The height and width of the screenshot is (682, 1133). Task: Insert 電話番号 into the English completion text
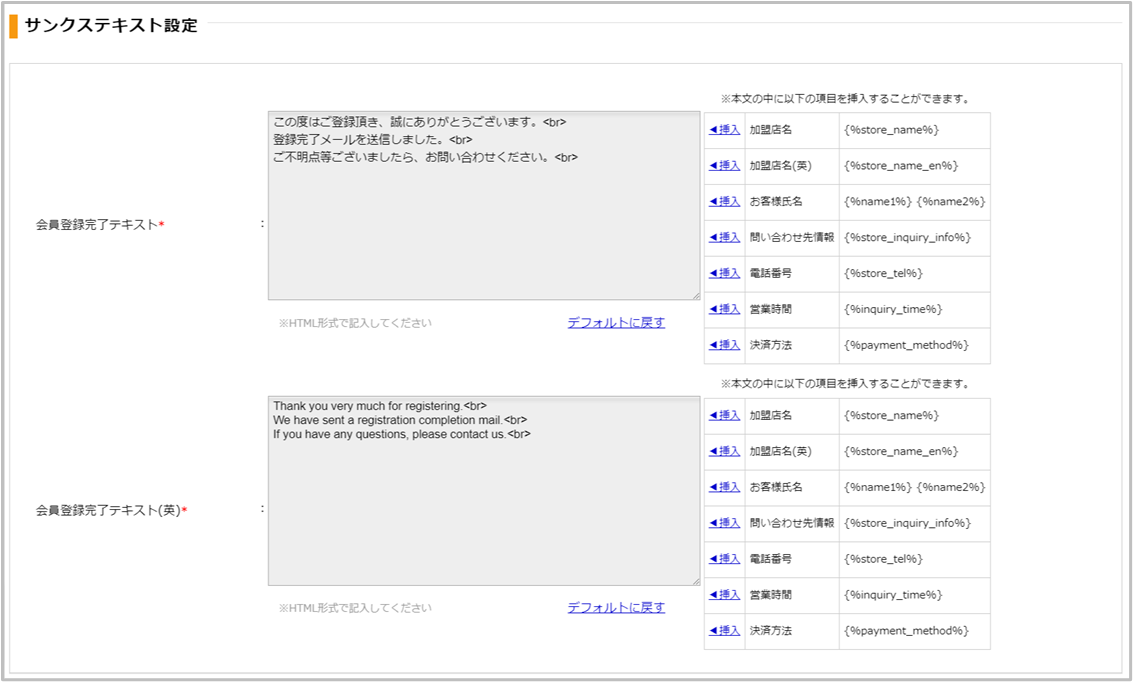point(724,559)
